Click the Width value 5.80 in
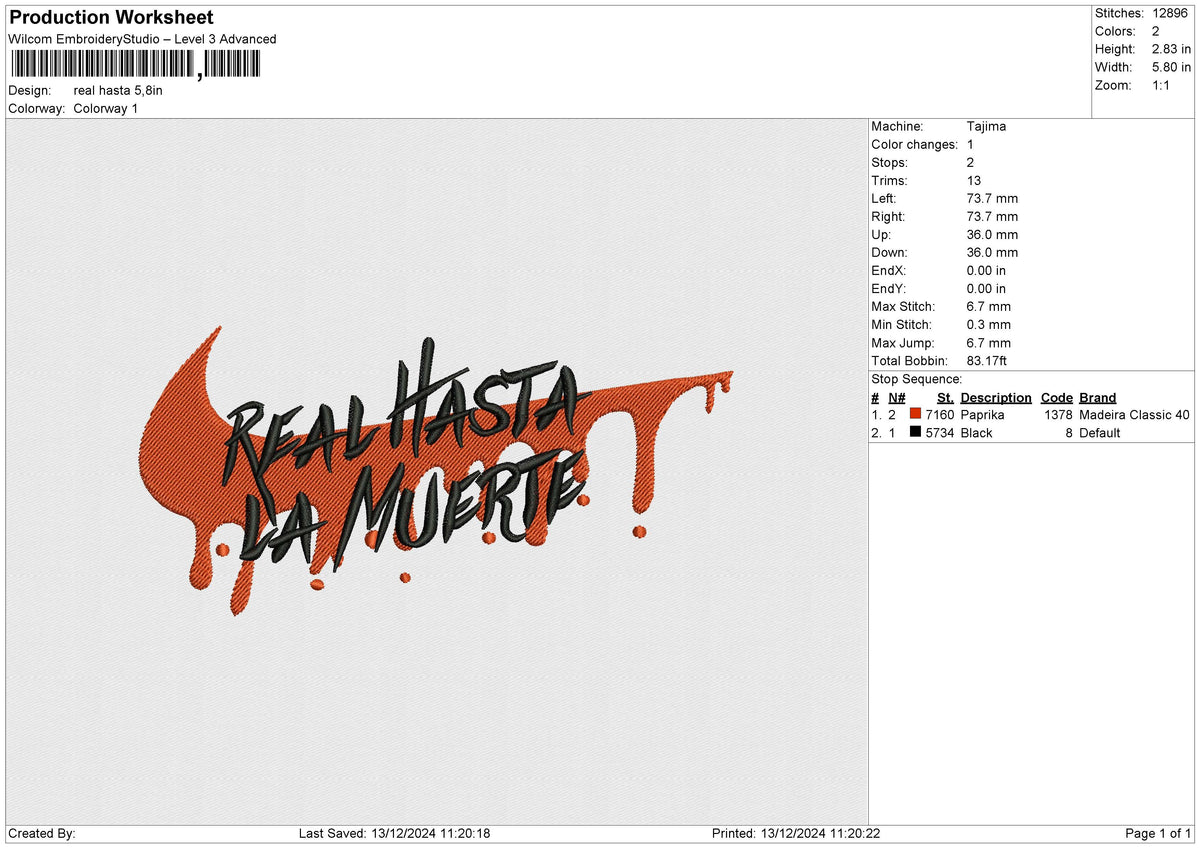This screenshot has height=848, width=1200. tap(1171, 67)
